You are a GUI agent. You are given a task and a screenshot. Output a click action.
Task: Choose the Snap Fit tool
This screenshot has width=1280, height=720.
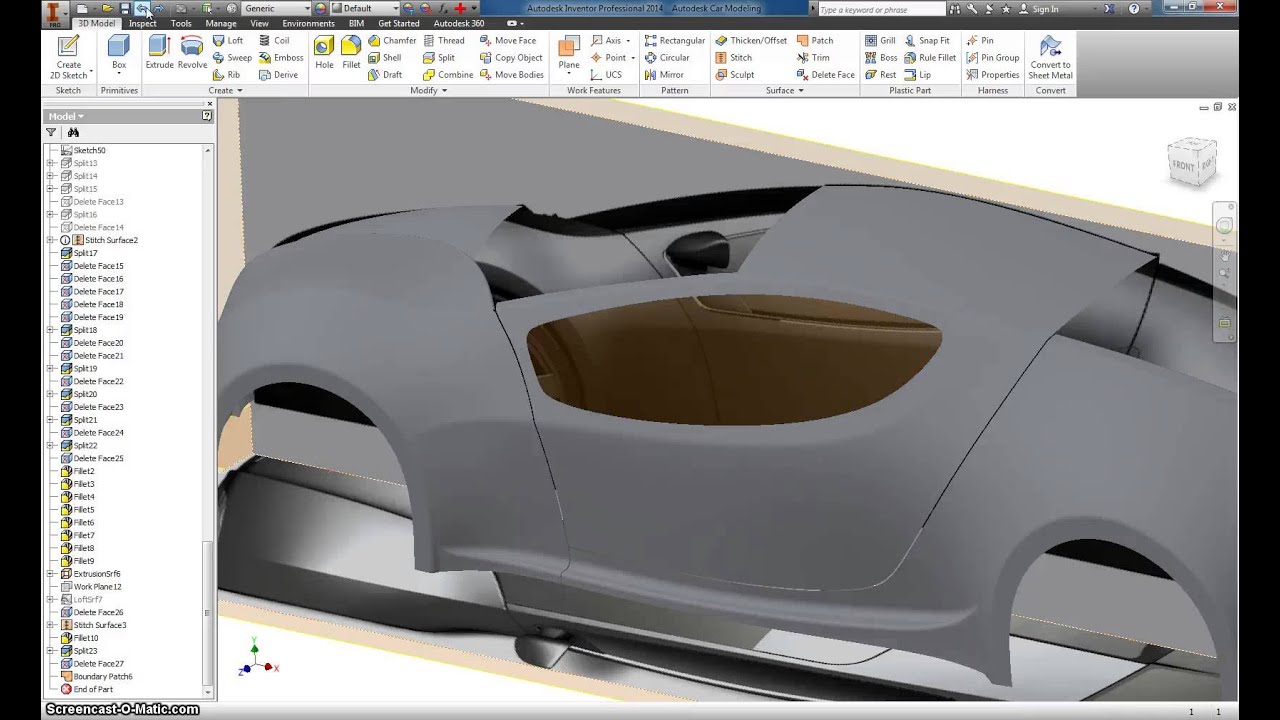pyautogui.click(x=926, y=41)
